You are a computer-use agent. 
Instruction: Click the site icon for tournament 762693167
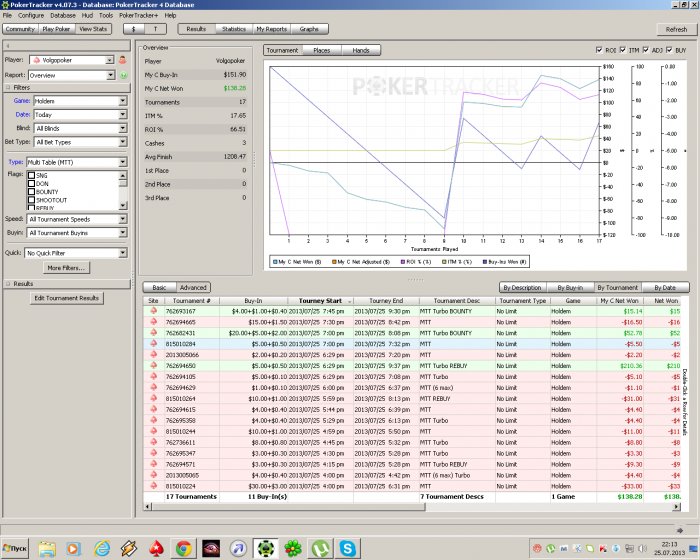pyautogui.click(x=154, y=311)
